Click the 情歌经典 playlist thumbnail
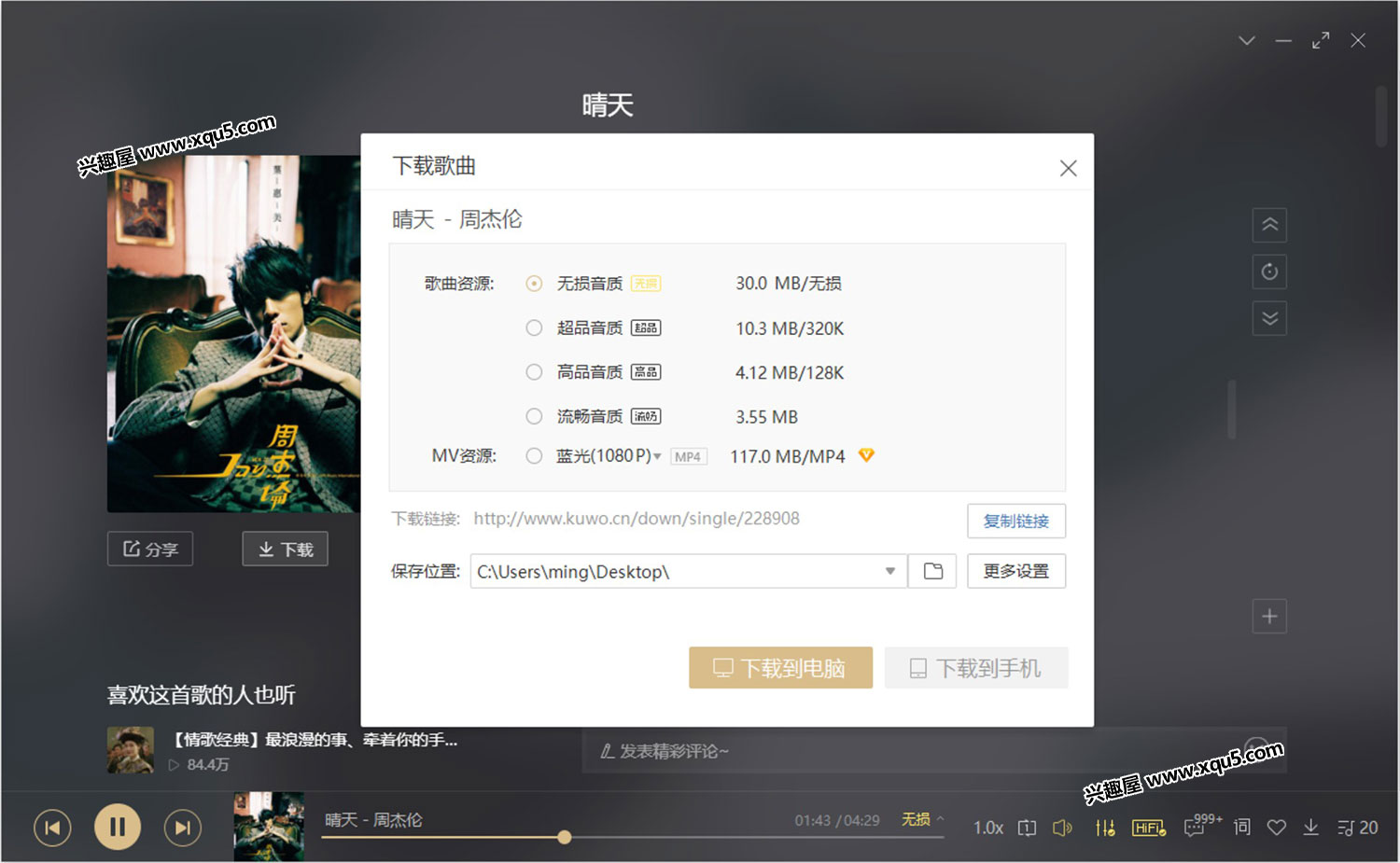The height and width of the screenshot is (863, 1400). 131,750
